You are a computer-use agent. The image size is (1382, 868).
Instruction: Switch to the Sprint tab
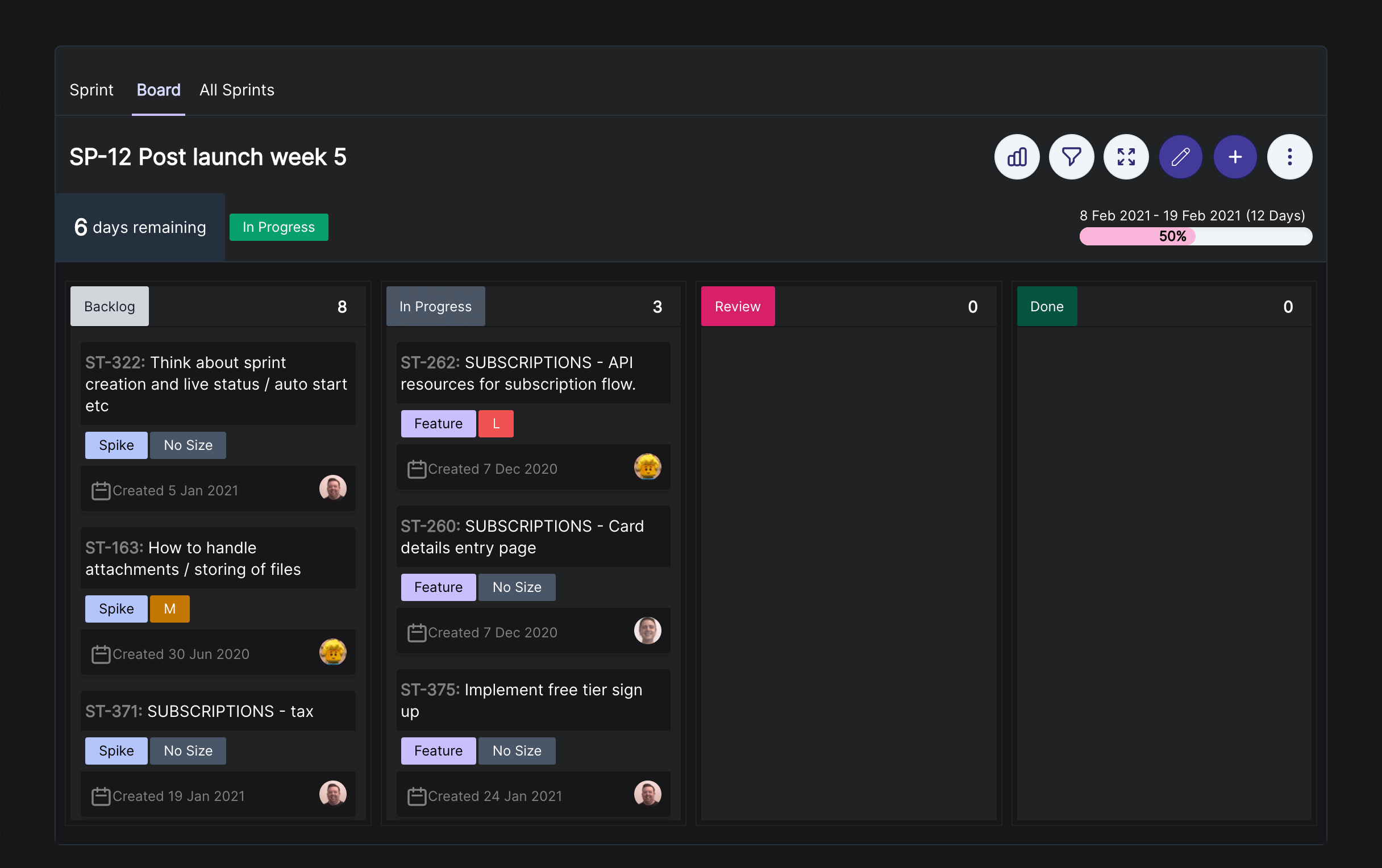pos(91,90)
